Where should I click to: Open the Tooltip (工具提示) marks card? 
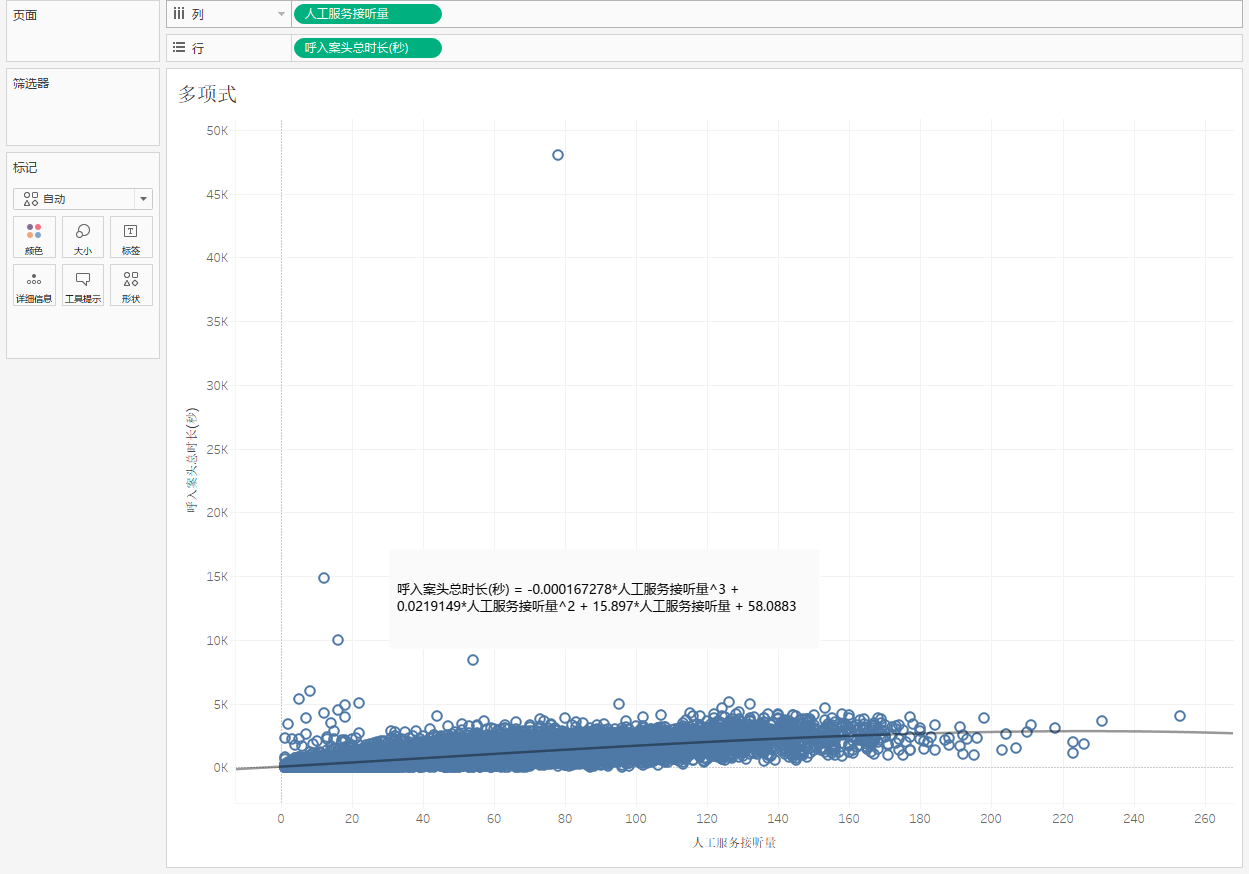83,285
